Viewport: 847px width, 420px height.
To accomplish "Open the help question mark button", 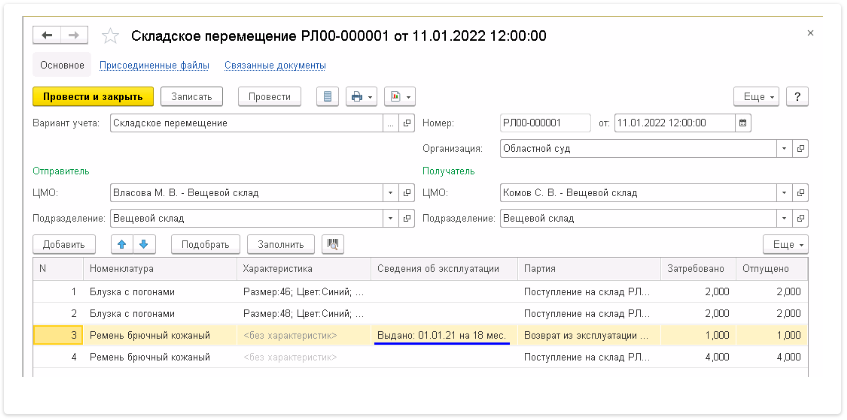I will point(797,97).
